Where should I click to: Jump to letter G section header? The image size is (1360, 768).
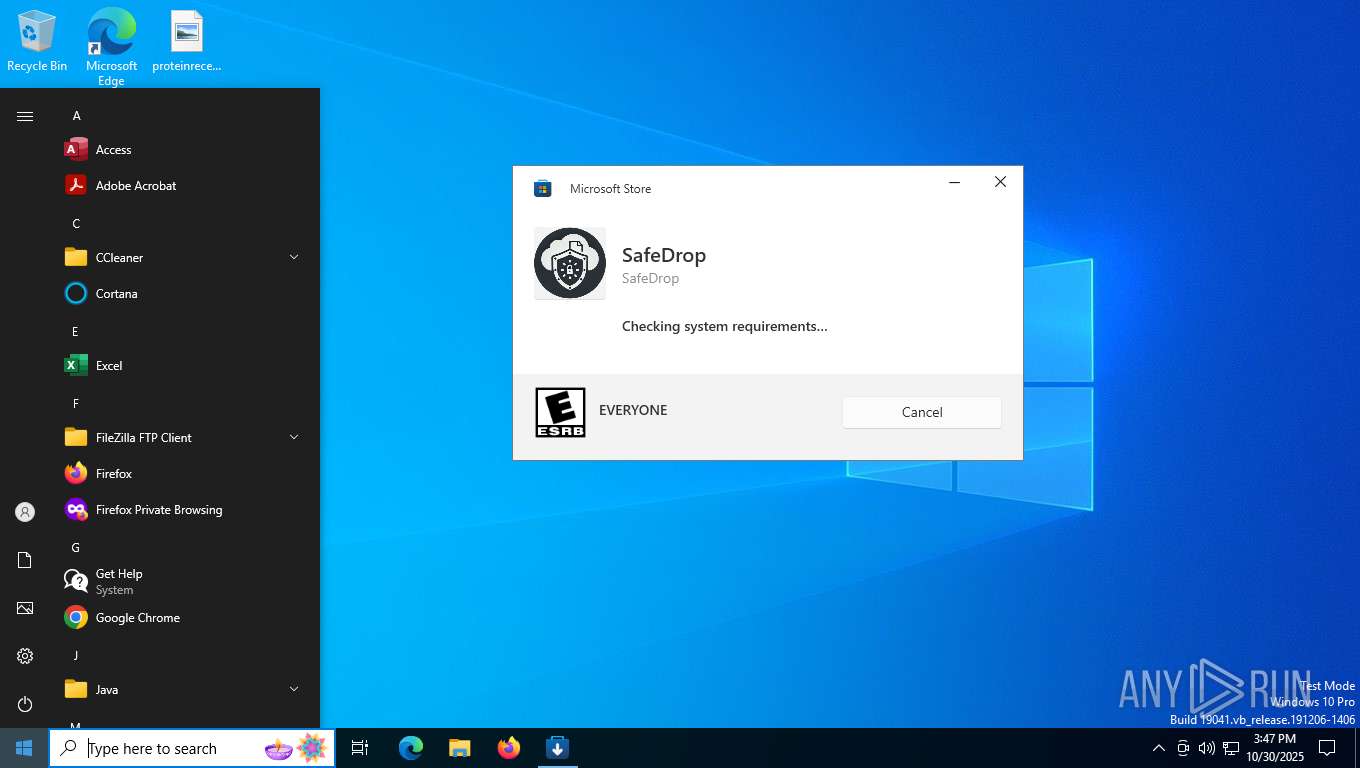point(76,548)
